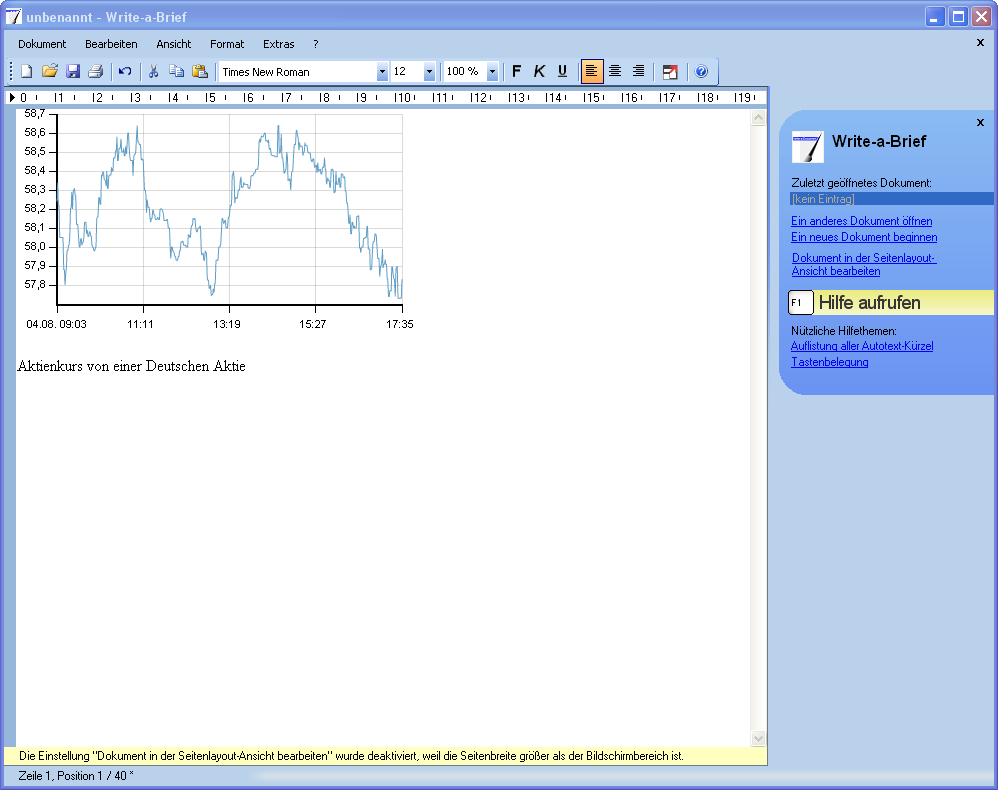
Task: Open the Extras menu
Action: coord(279,44)
